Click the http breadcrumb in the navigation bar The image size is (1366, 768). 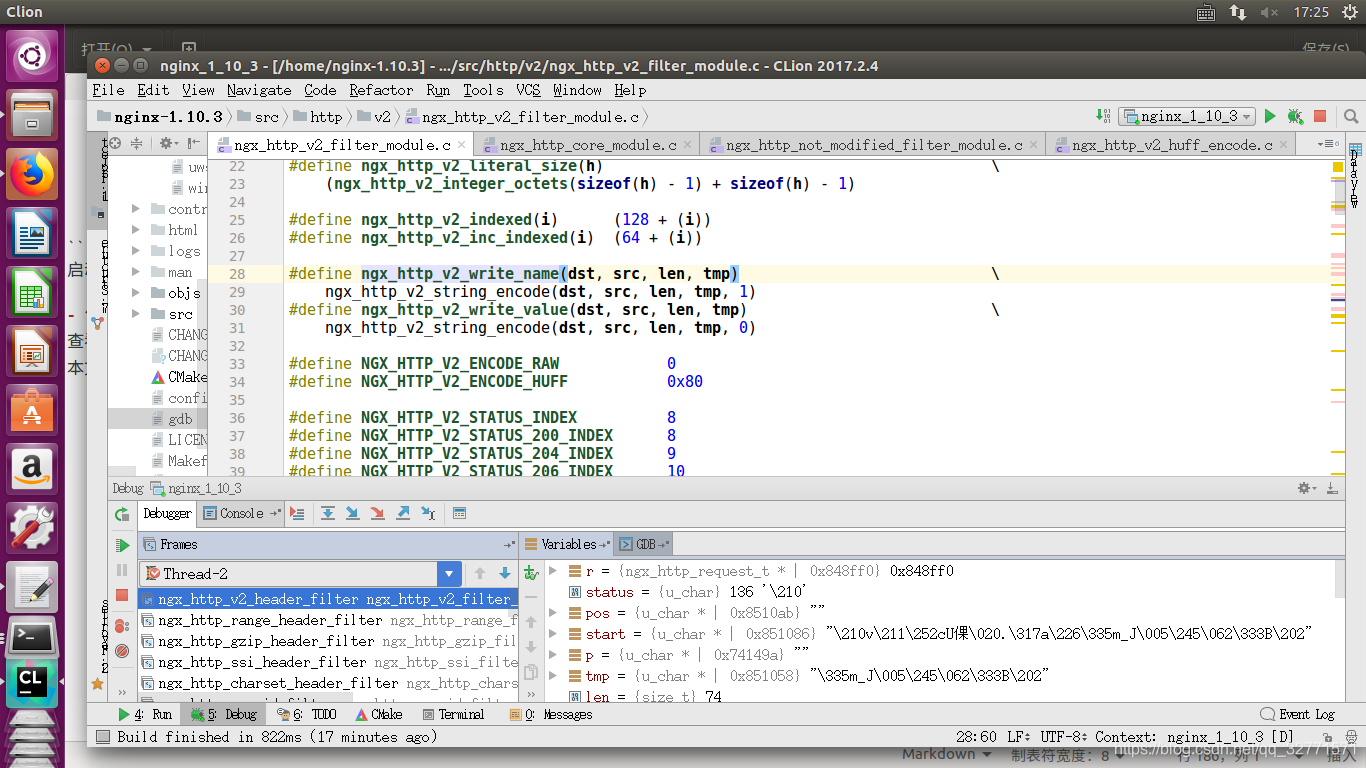click(x=325, y=117)
